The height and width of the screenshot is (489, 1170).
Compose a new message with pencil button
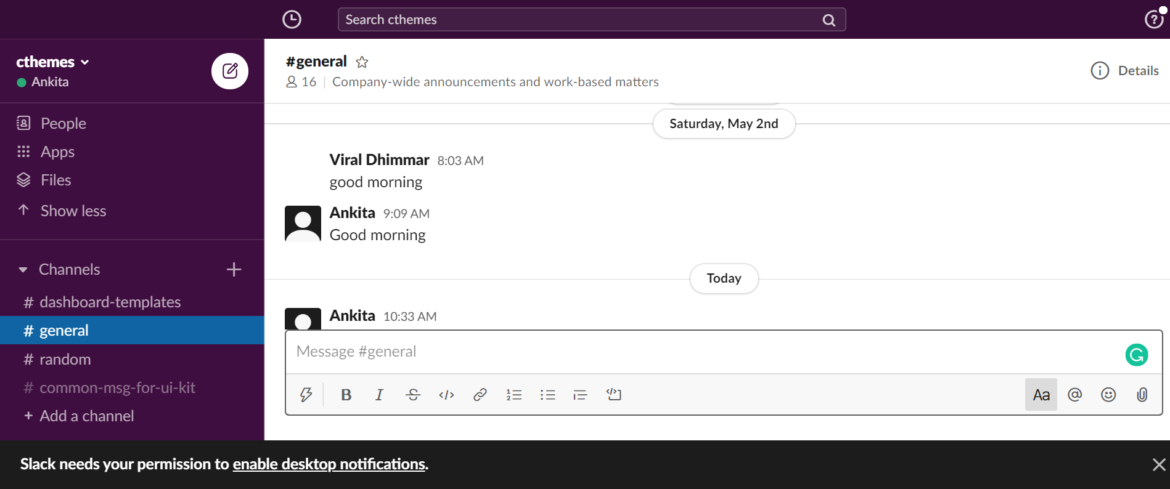pos(230,71)
